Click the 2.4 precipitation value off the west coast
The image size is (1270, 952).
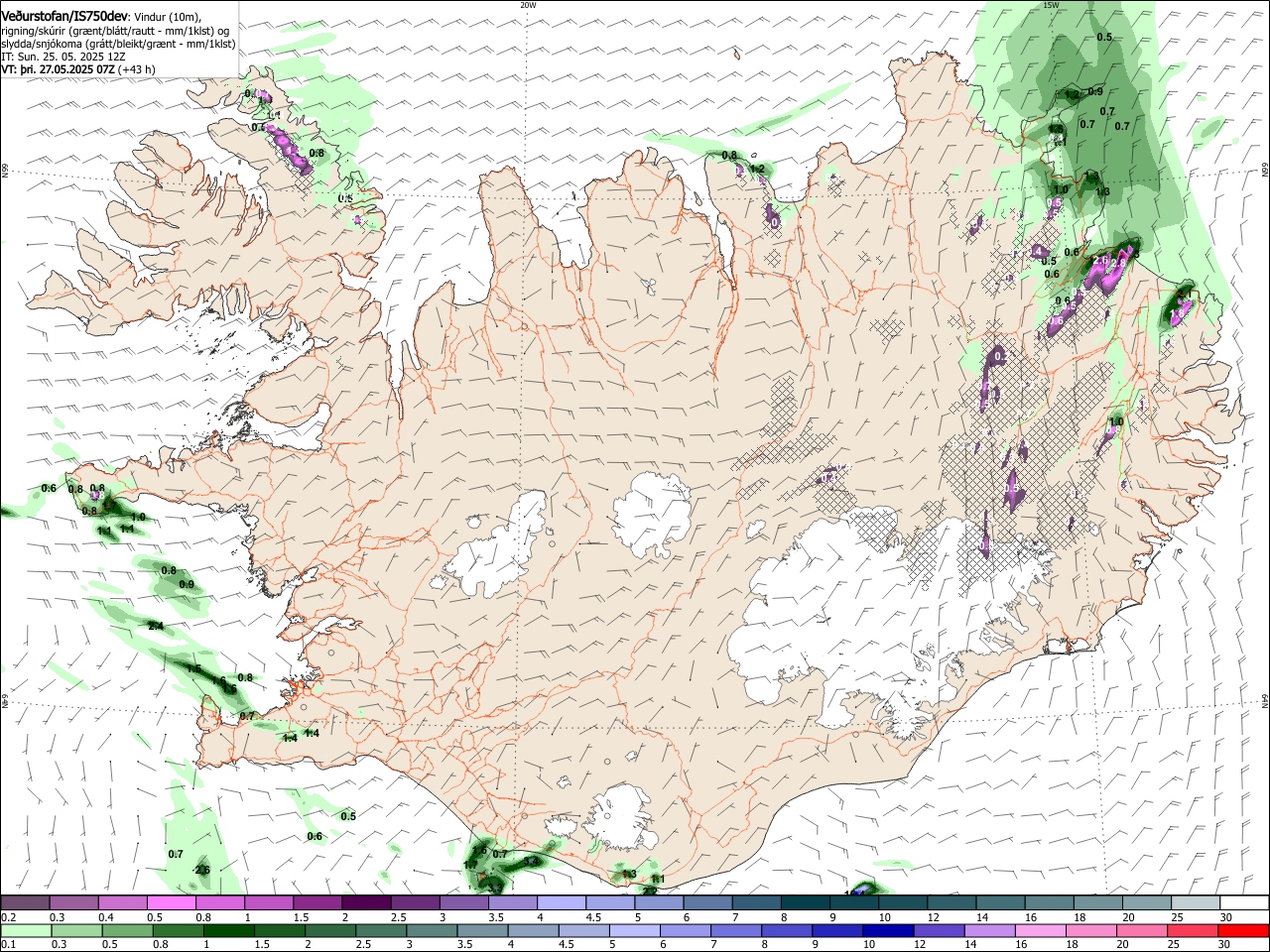pos(155,626)
